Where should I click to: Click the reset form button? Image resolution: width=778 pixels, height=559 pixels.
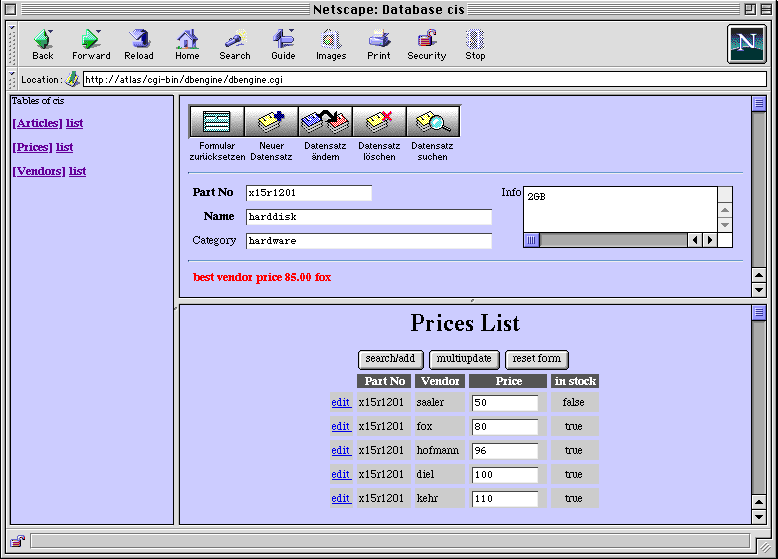click(x=536, y=359)
